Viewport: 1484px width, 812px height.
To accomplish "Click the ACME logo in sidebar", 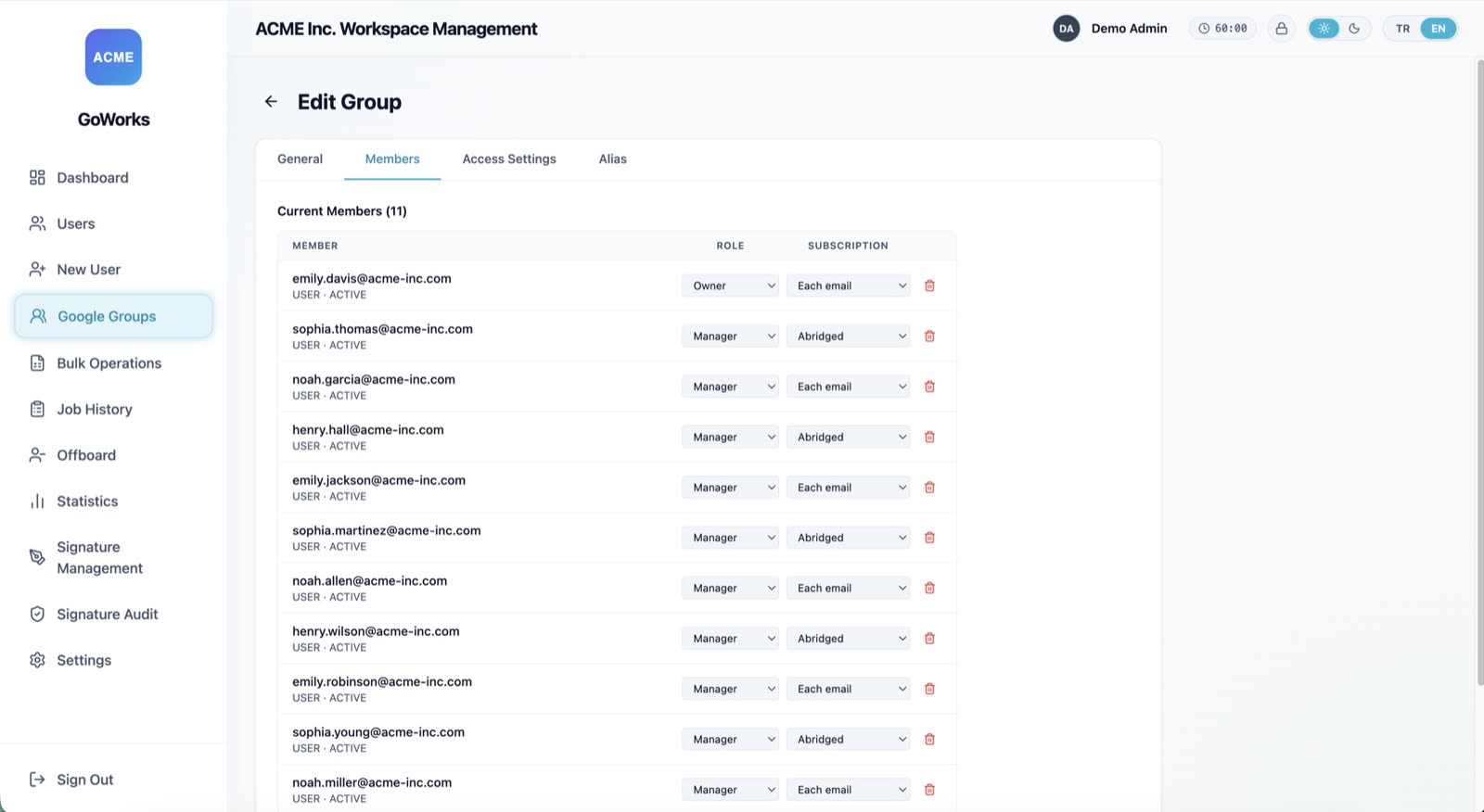I will (x=113, y=57).
